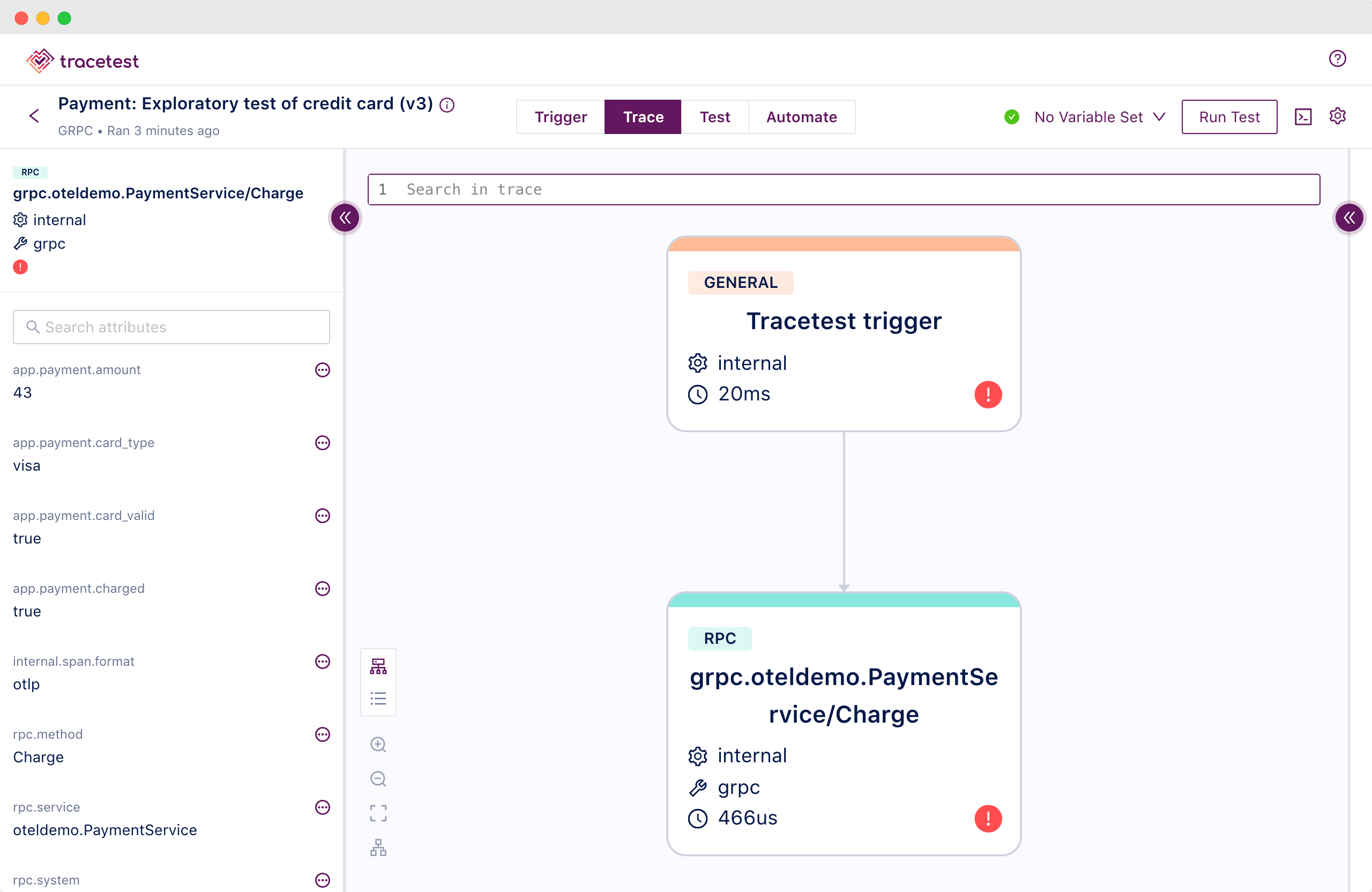Open actions for app.payment.amount attribute

[x=322, y=369]
